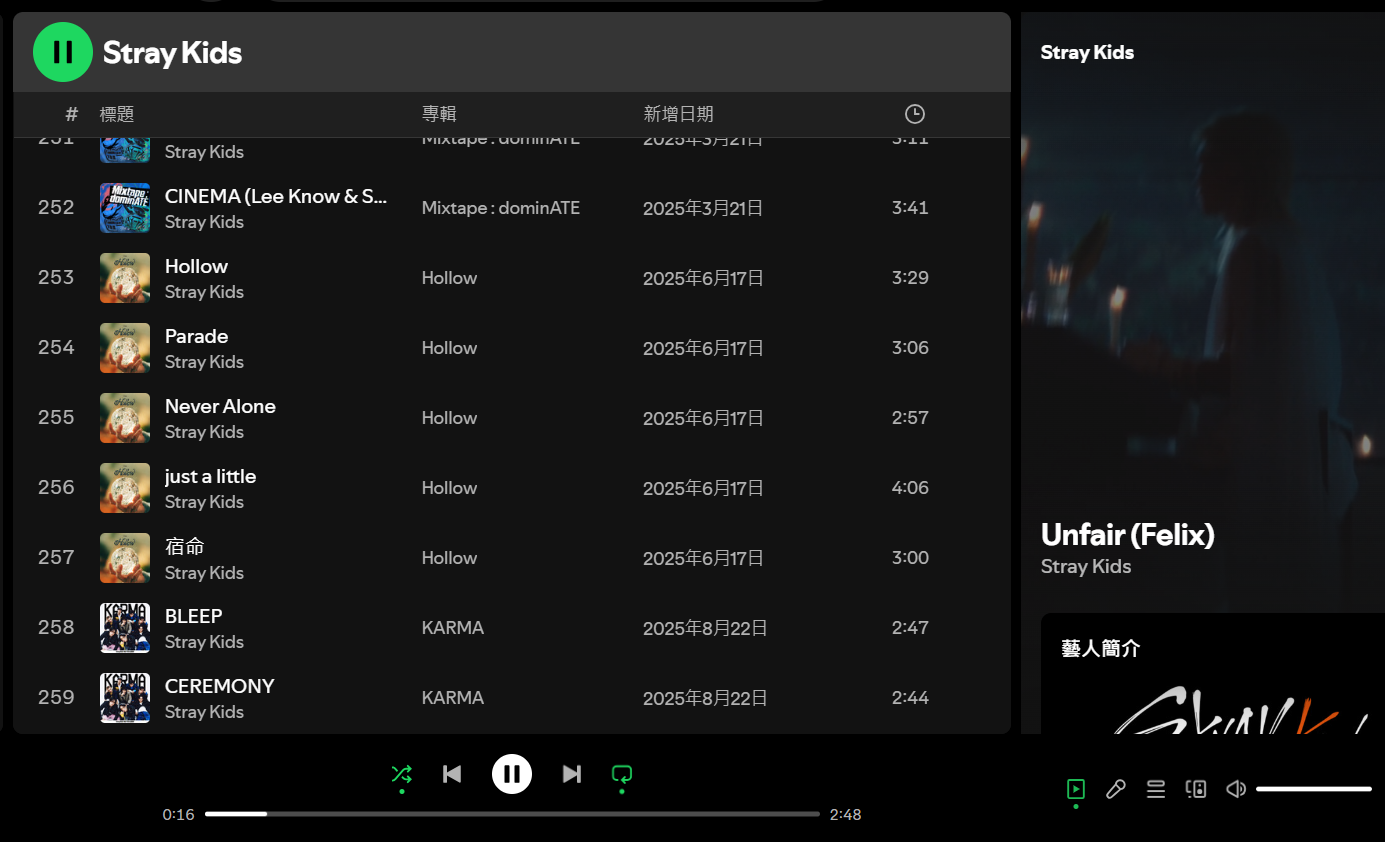The image size is (1385, 842).
Task: Sort by 標題 column header
Action: [x=117, y=114]
